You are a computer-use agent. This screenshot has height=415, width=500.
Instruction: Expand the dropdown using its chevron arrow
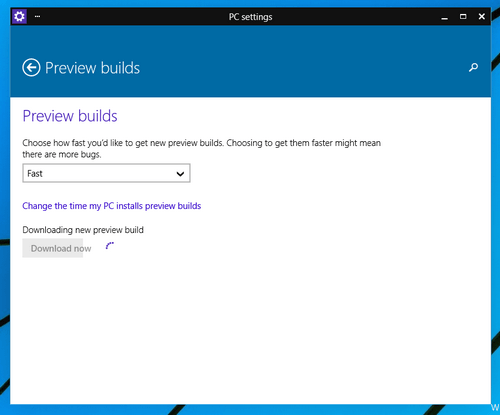pyautogui.click(x=180, y=174)
